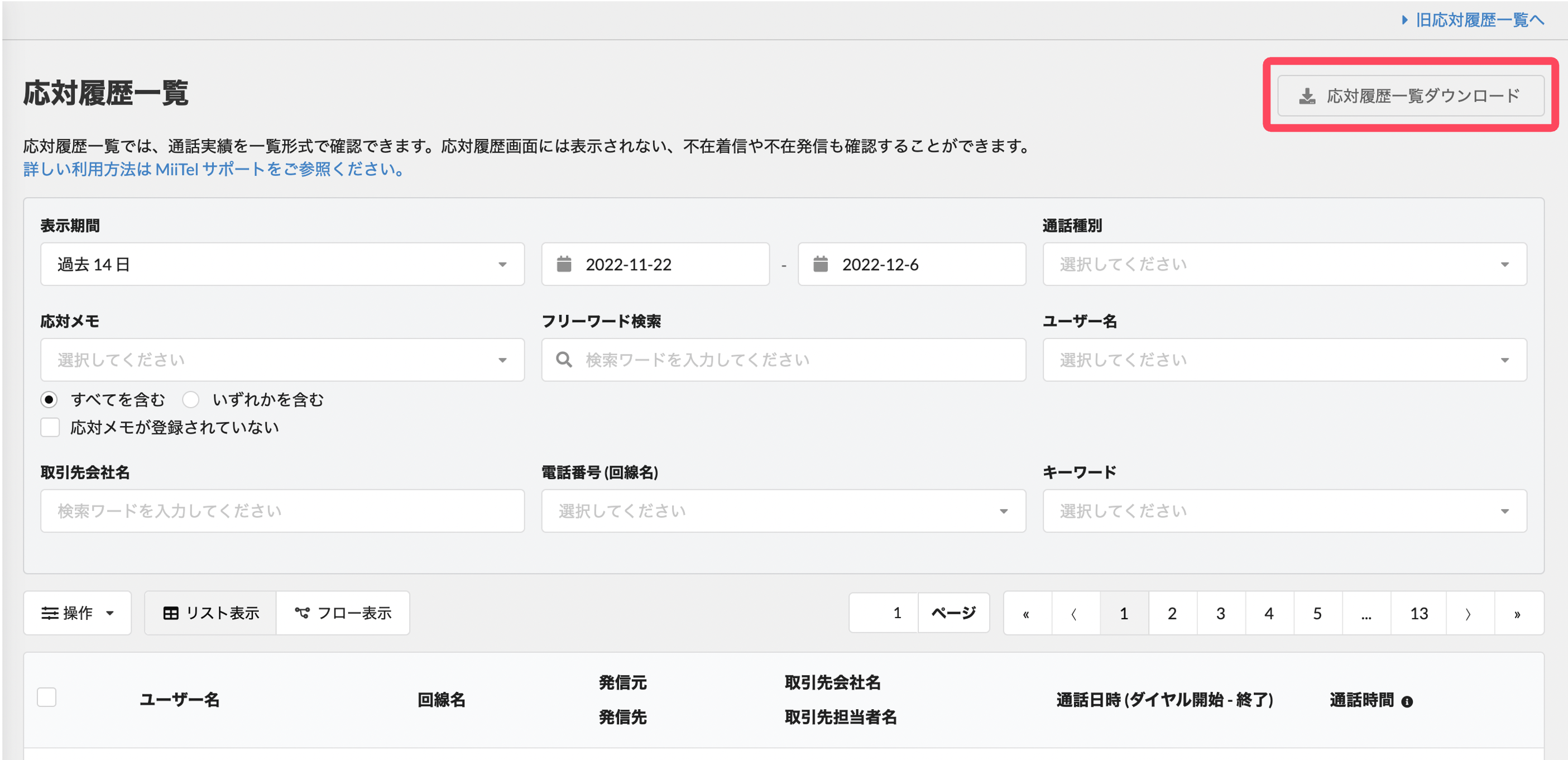Switch to フロー表示 view
This screenshot has width=1568, height=760.
coord(343,613)
